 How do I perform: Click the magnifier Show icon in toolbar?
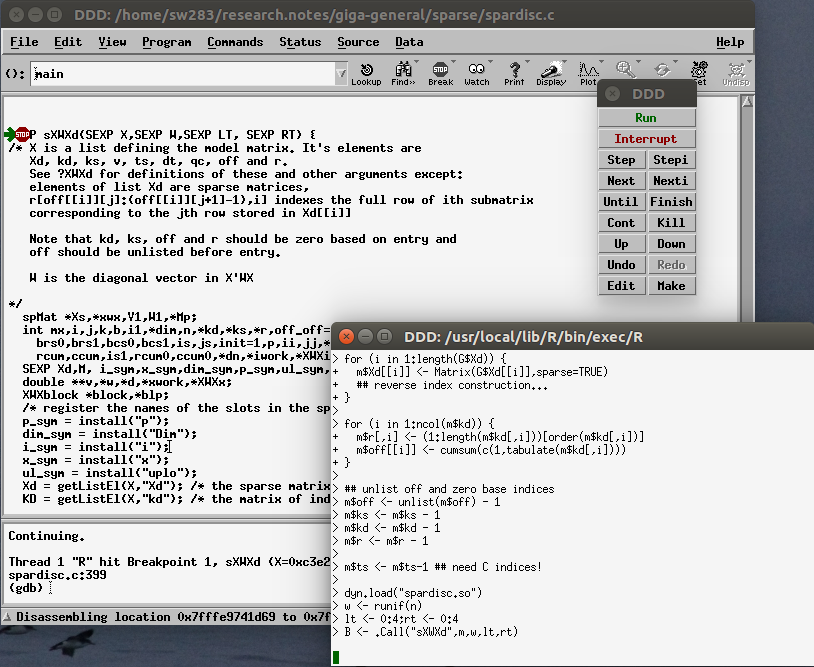coord(625,69)
